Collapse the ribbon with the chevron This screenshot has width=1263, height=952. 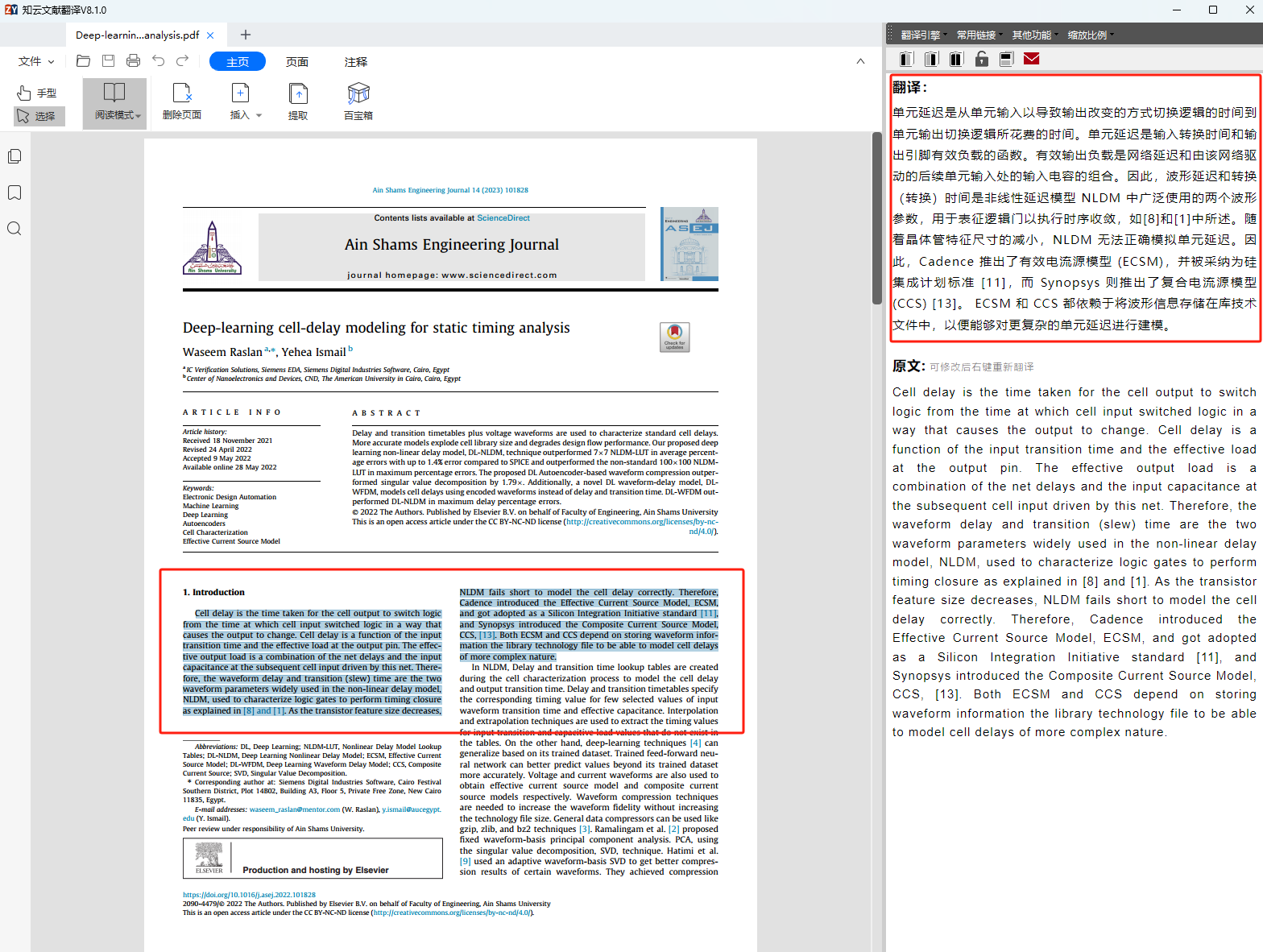click(860, 61)
